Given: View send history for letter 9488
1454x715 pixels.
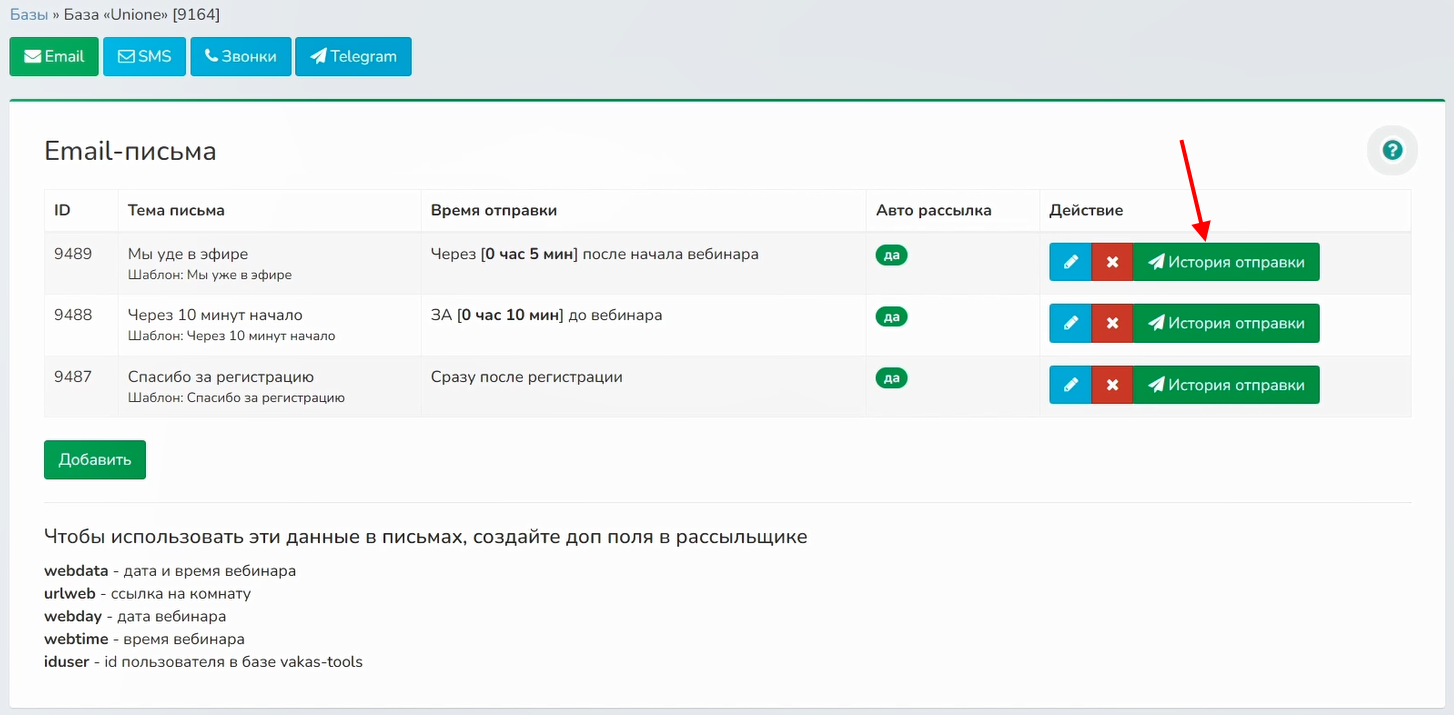Looking at the screenshot, I should click(x=1226, y=323).
